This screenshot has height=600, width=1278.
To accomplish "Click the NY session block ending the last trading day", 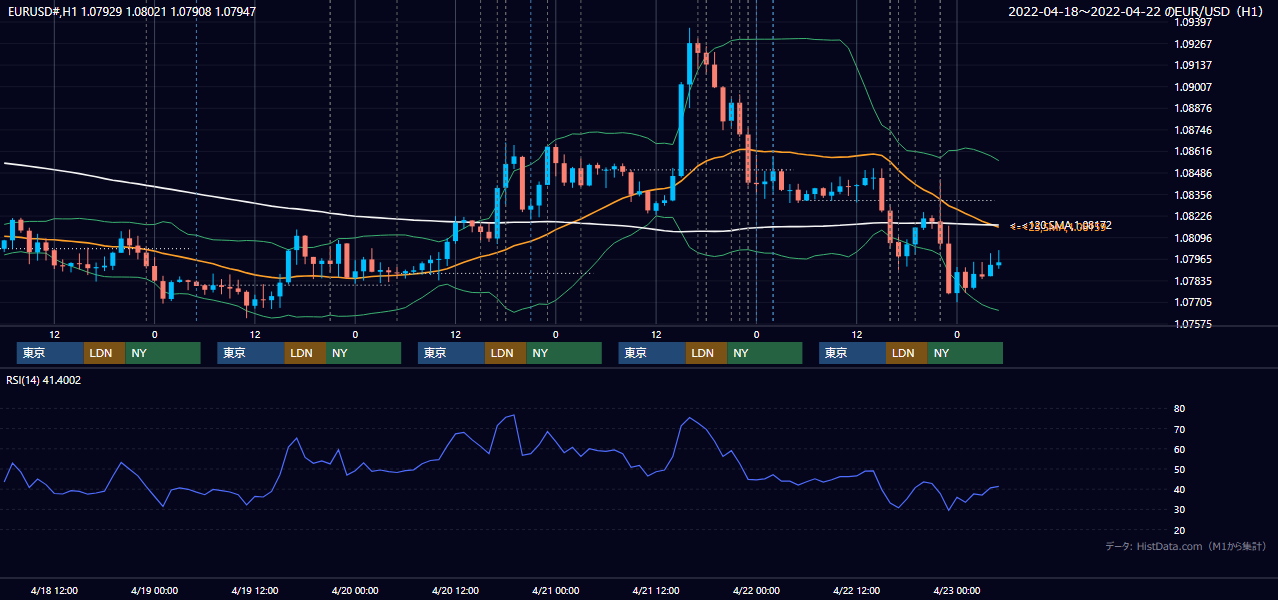I will click(964, 353).
